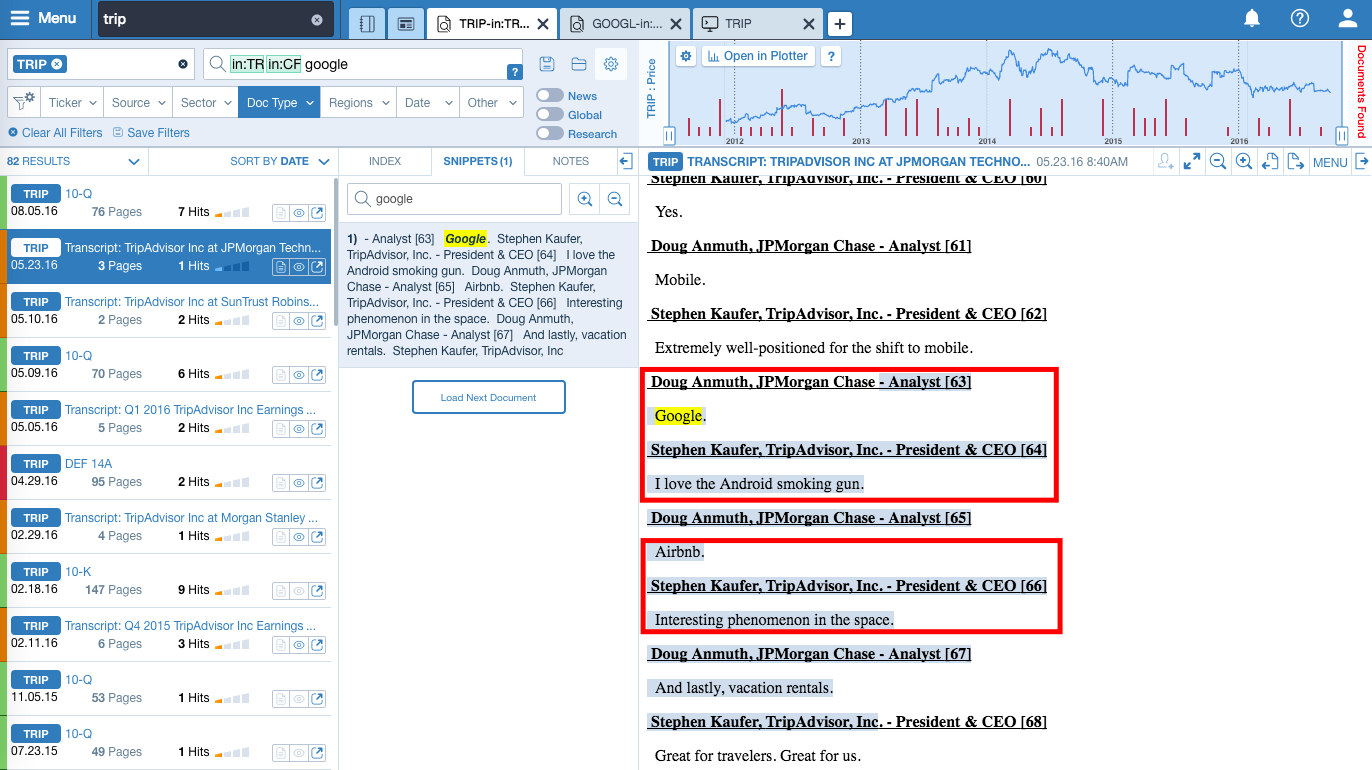This screenshot has height=770, width=1372.
Task: Click the left handle of the chart range slider
Action: coord(670,135)
